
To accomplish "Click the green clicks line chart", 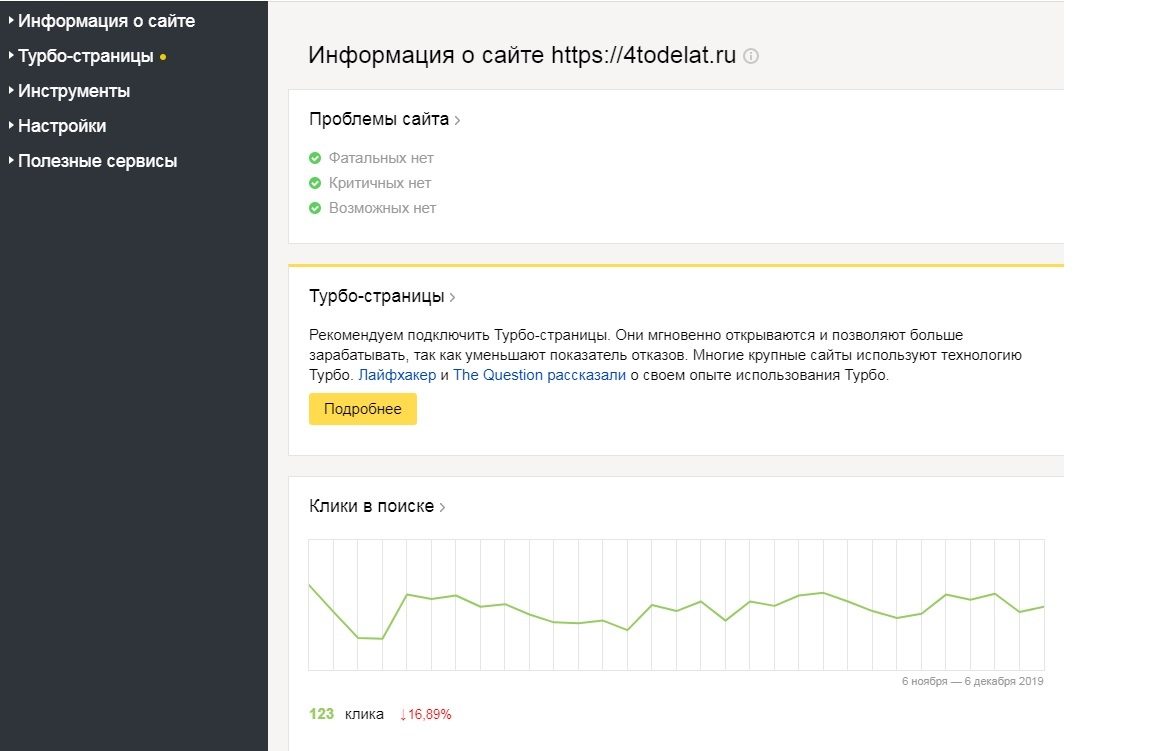I will pos(676,606).
